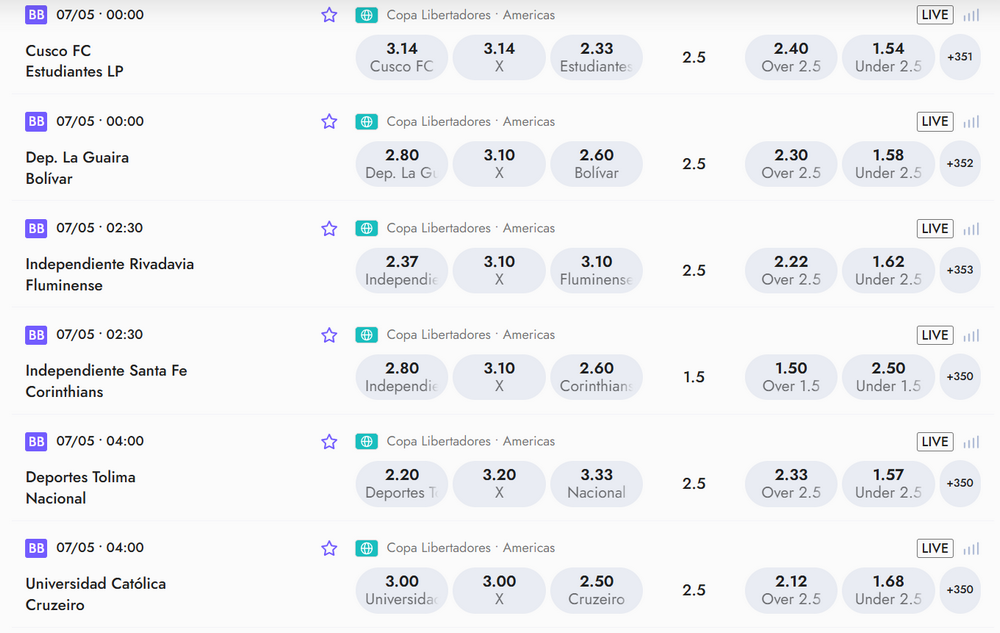Open Deportes Tolima vs Nacional match details
Image resolution: width=1000 pixels, height=633 pixels.
tap(80, 488)
